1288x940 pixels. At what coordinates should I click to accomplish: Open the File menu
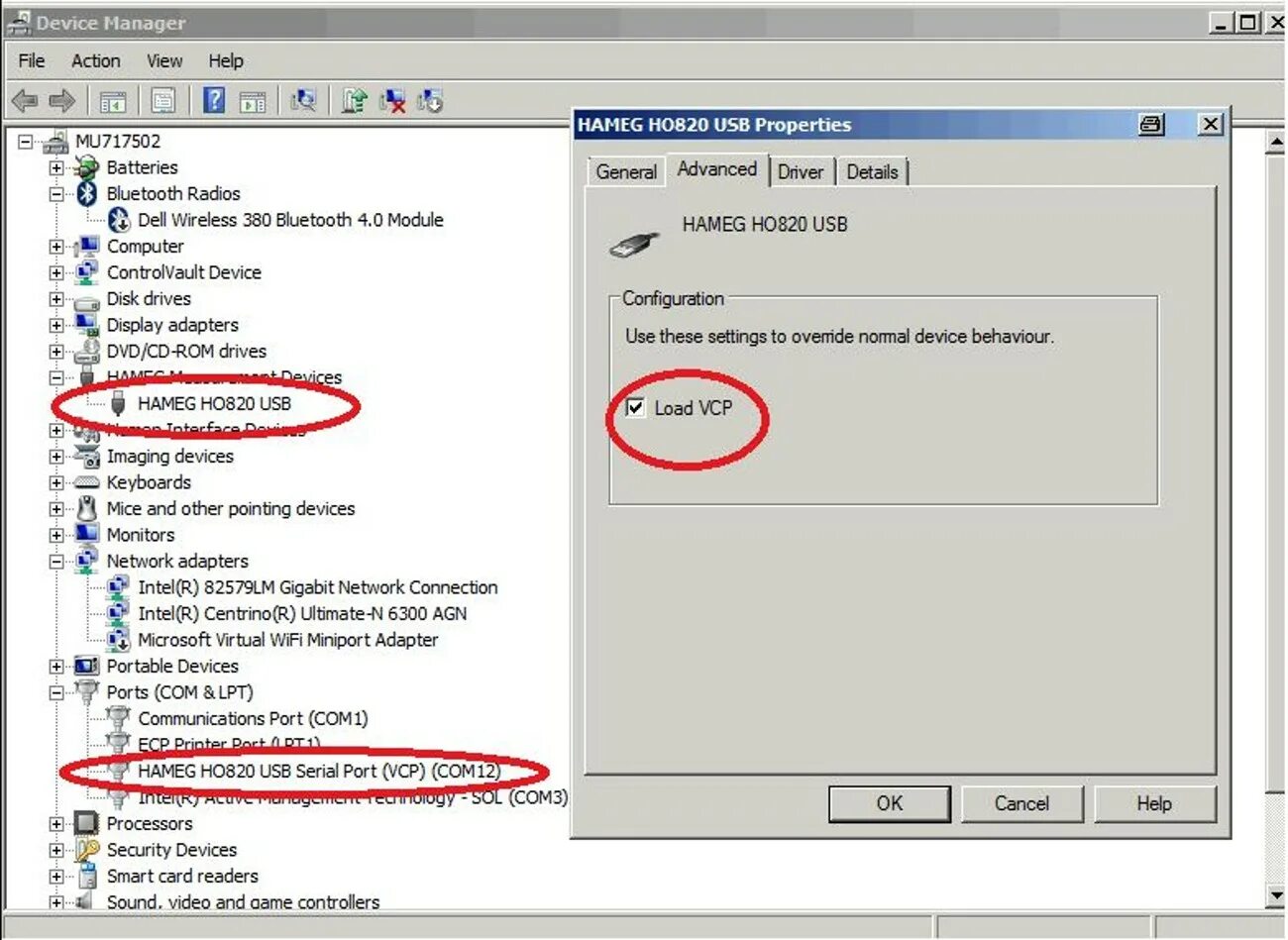point(32,60)
